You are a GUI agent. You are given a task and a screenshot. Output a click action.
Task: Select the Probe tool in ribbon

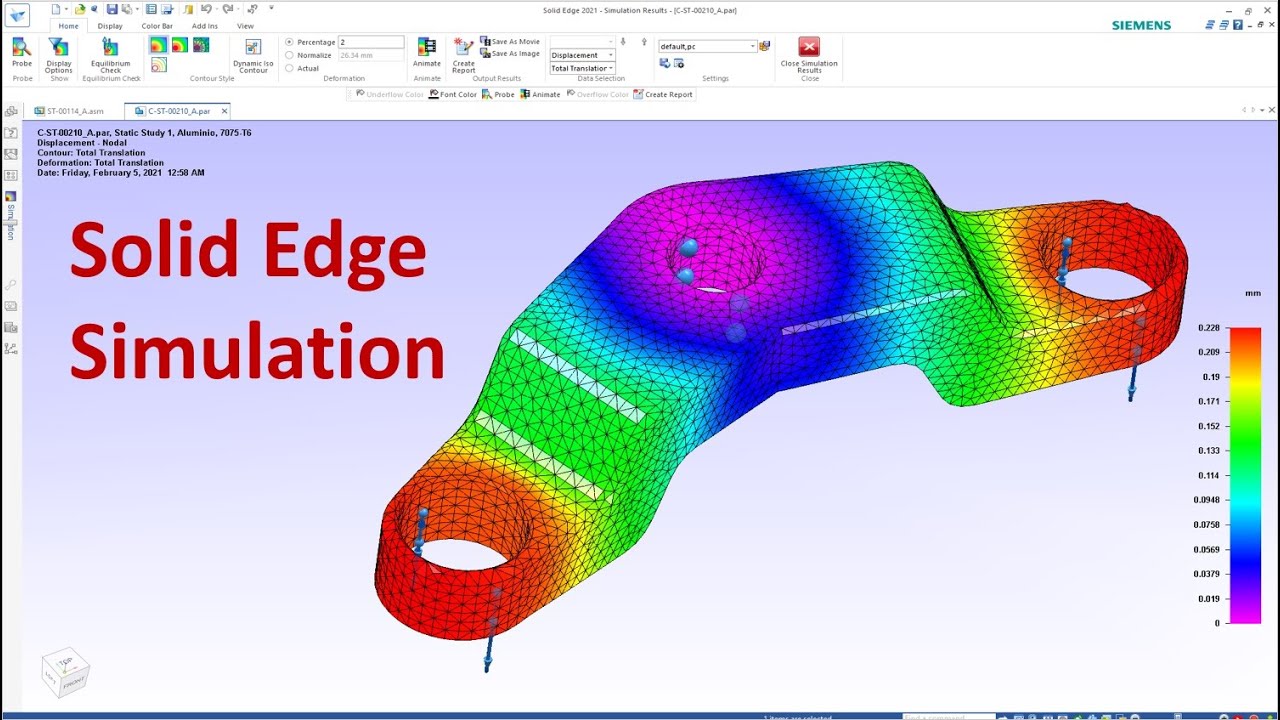point(22,53)
